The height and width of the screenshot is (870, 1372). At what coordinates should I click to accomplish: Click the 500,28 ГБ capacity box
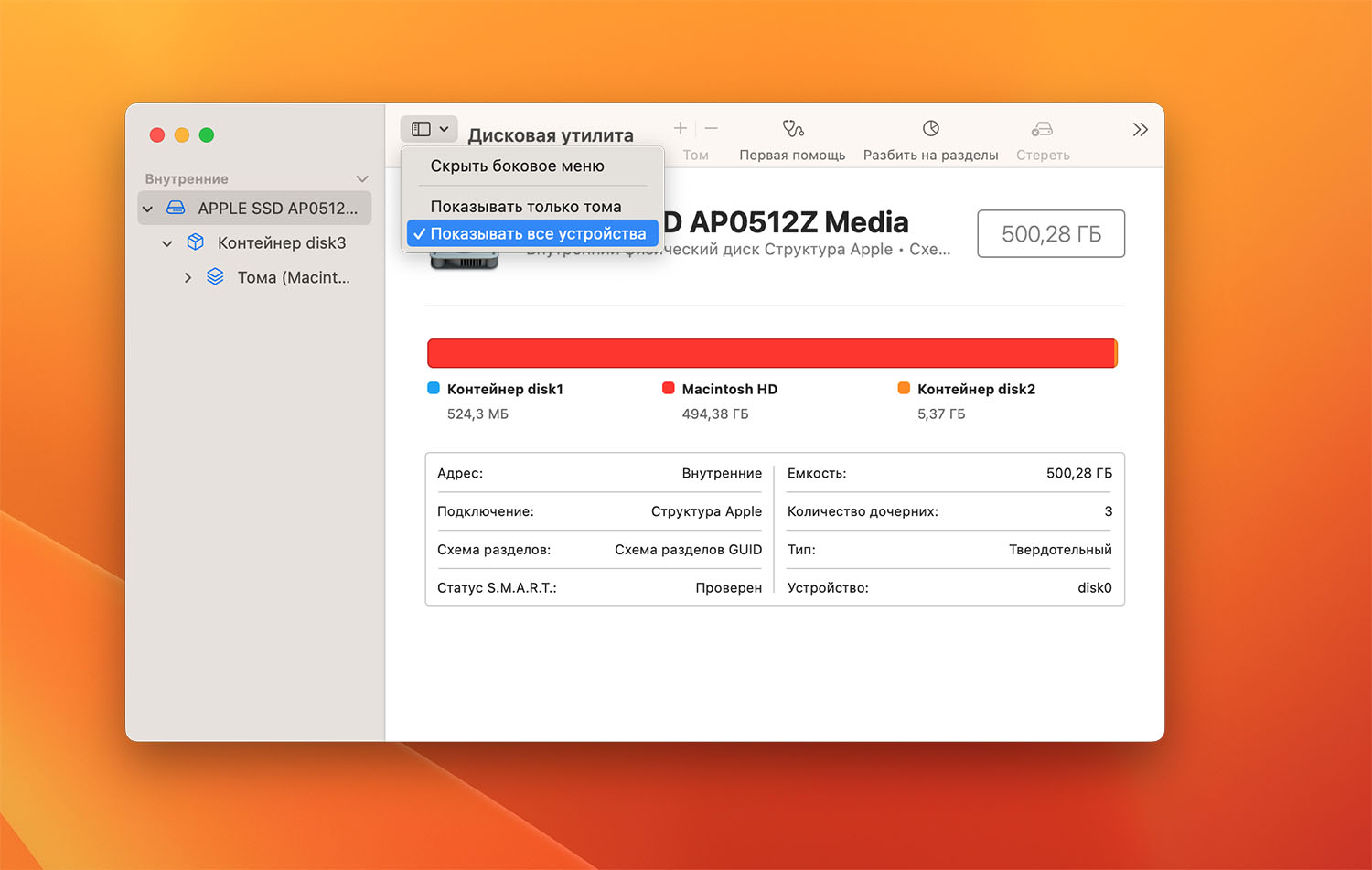click(1050, 234)
